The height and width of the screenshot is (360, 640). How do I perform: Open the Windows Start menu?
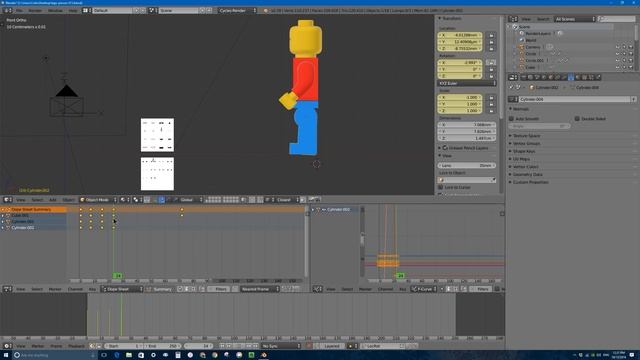point(6,355)
